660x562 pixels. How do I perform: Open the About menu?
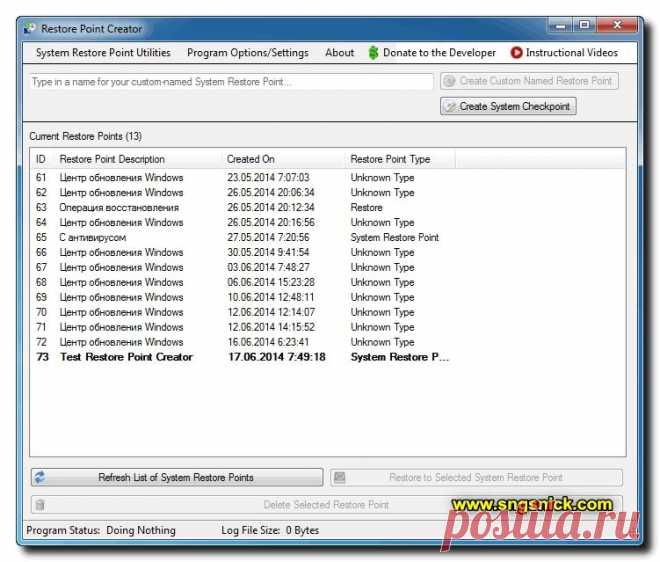tap(339, 53)
